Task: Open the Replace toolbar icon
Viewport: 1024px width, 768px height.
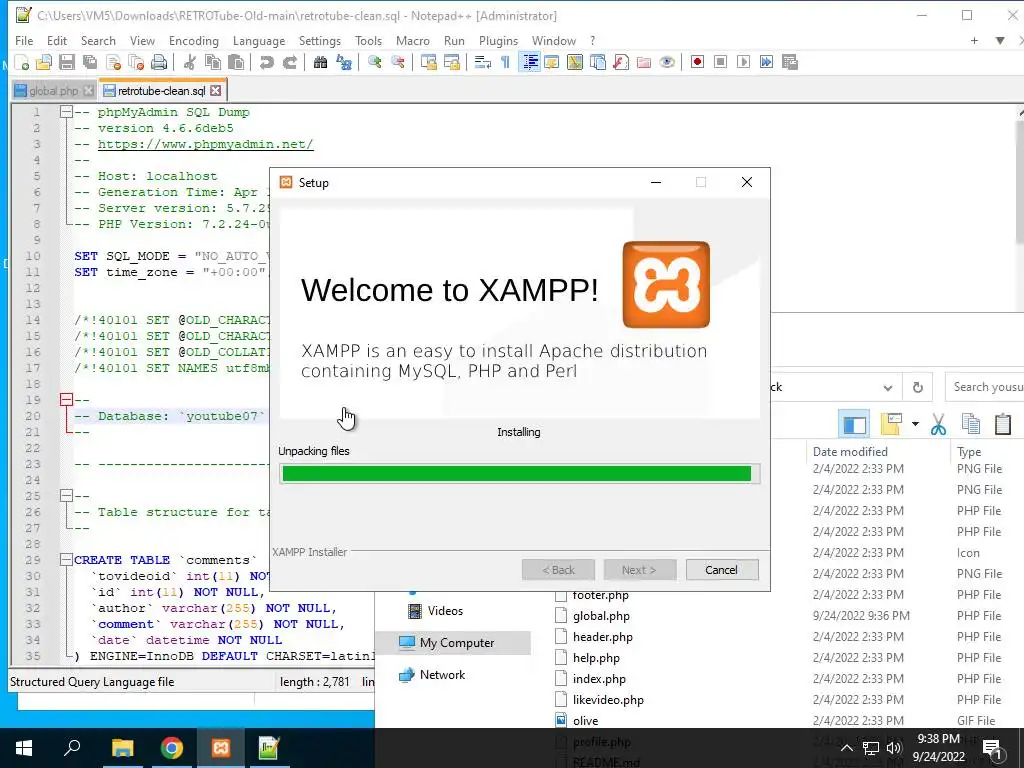Action: pyautogui.click(x=344, y=62)
